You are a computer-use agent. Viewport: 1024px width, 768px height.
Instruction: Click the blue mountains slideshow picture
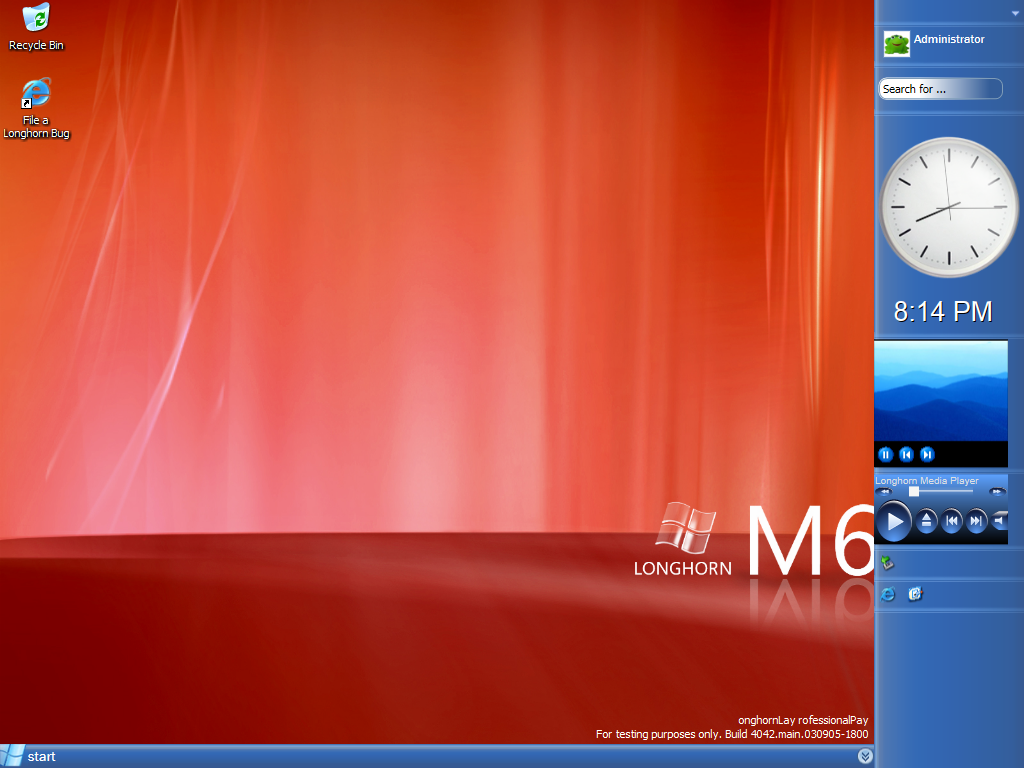940,391
